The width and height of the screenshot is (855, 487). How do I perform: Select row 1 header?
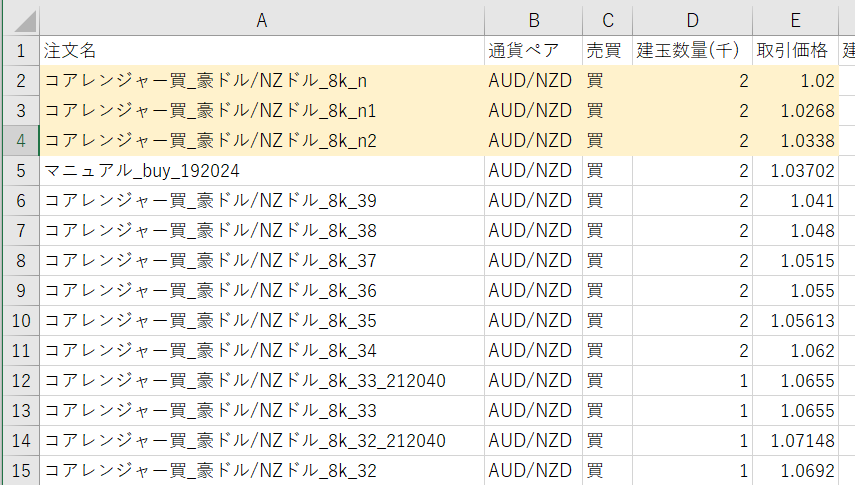[x=20, y=51]
